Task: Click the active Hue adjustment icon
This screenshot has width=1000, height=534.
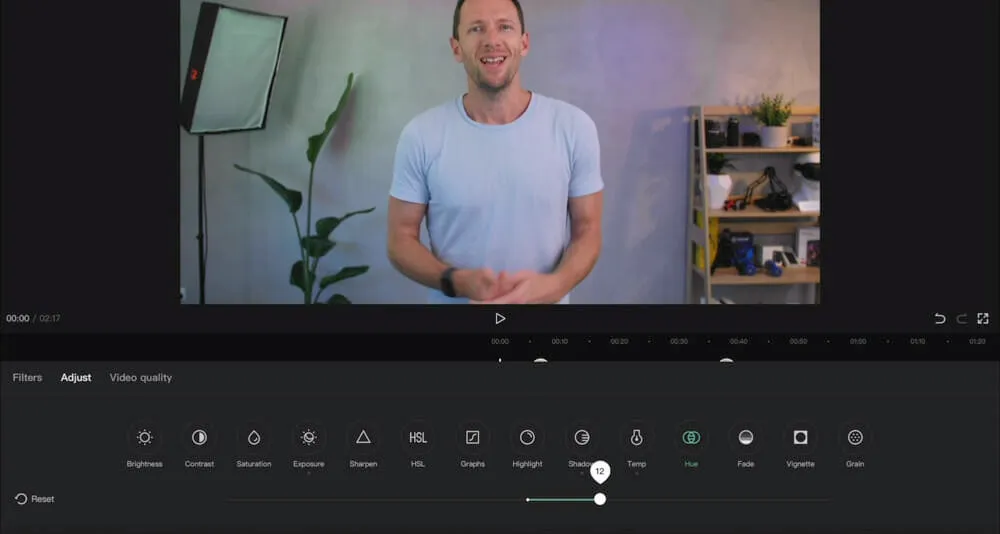Action: (x=691, y=438)
